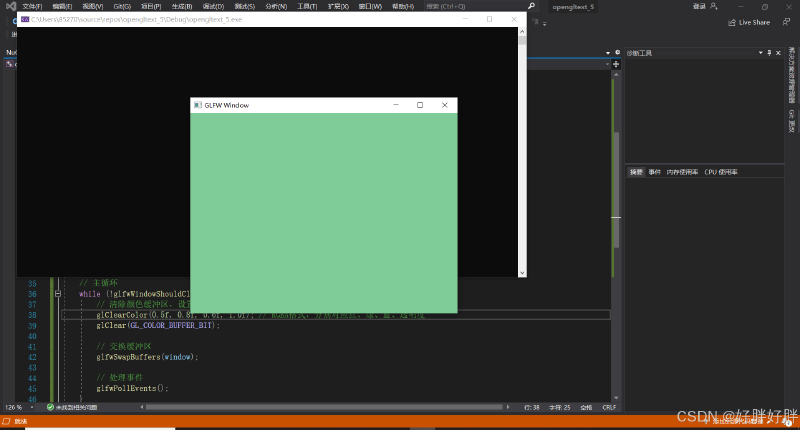Click horizontal scrollbar right arrow
Viewport: 800px width, 430px height.
[508, 407]
